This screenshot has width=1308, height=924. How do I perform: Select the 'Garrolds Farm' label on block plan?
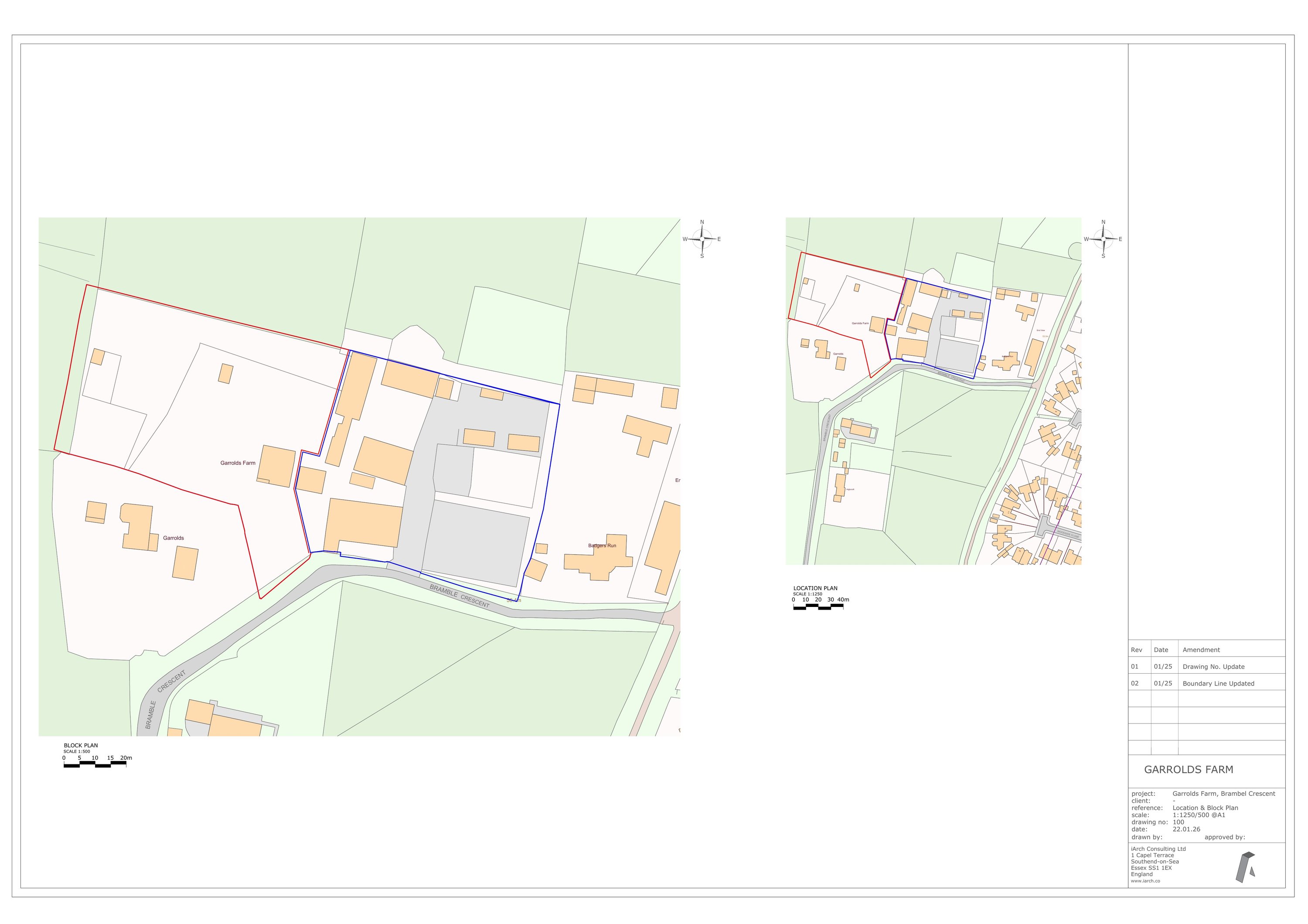coord(238,463)
